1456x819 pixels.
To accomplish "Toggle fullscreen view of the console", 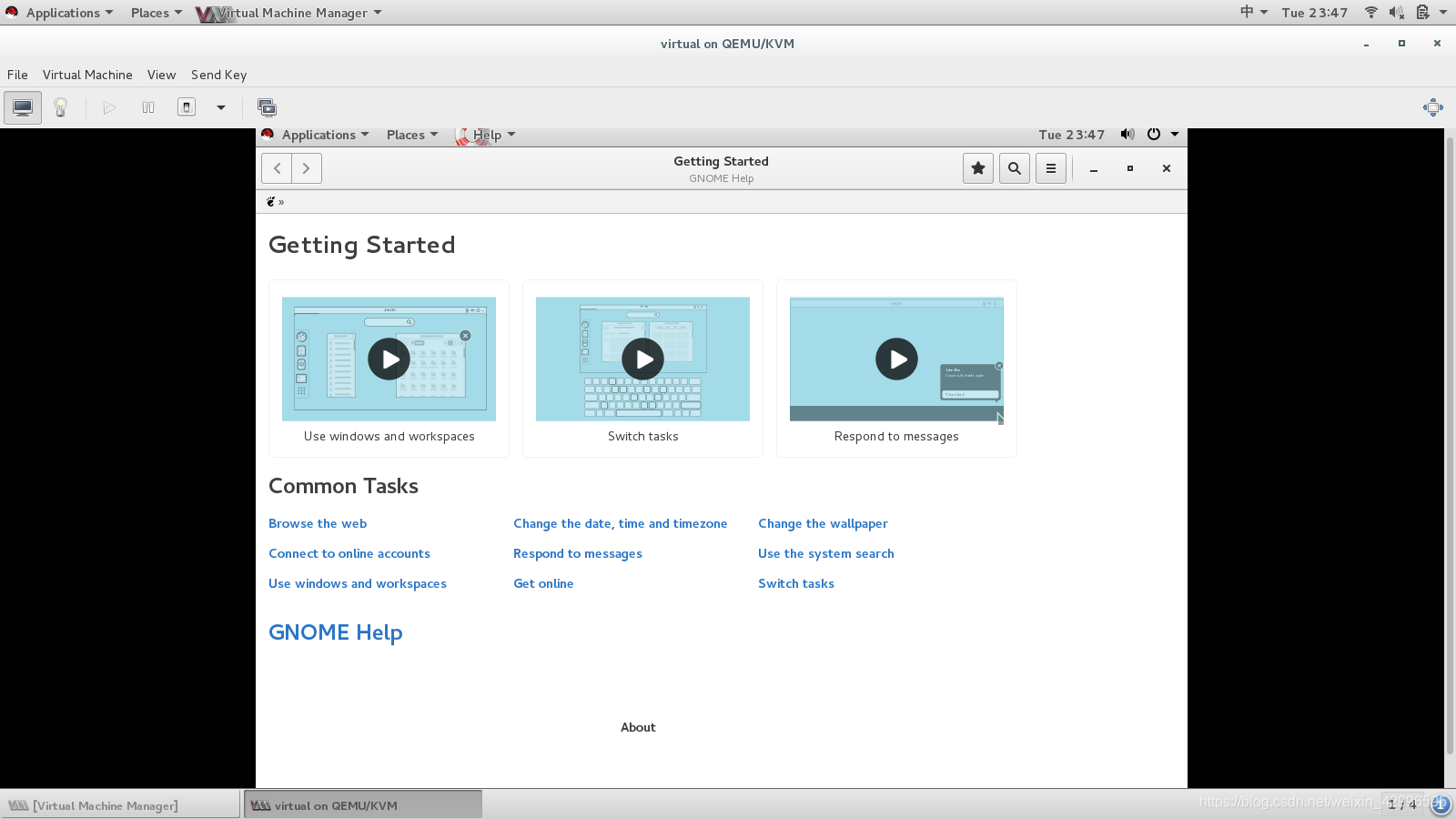I will 1432,107.
